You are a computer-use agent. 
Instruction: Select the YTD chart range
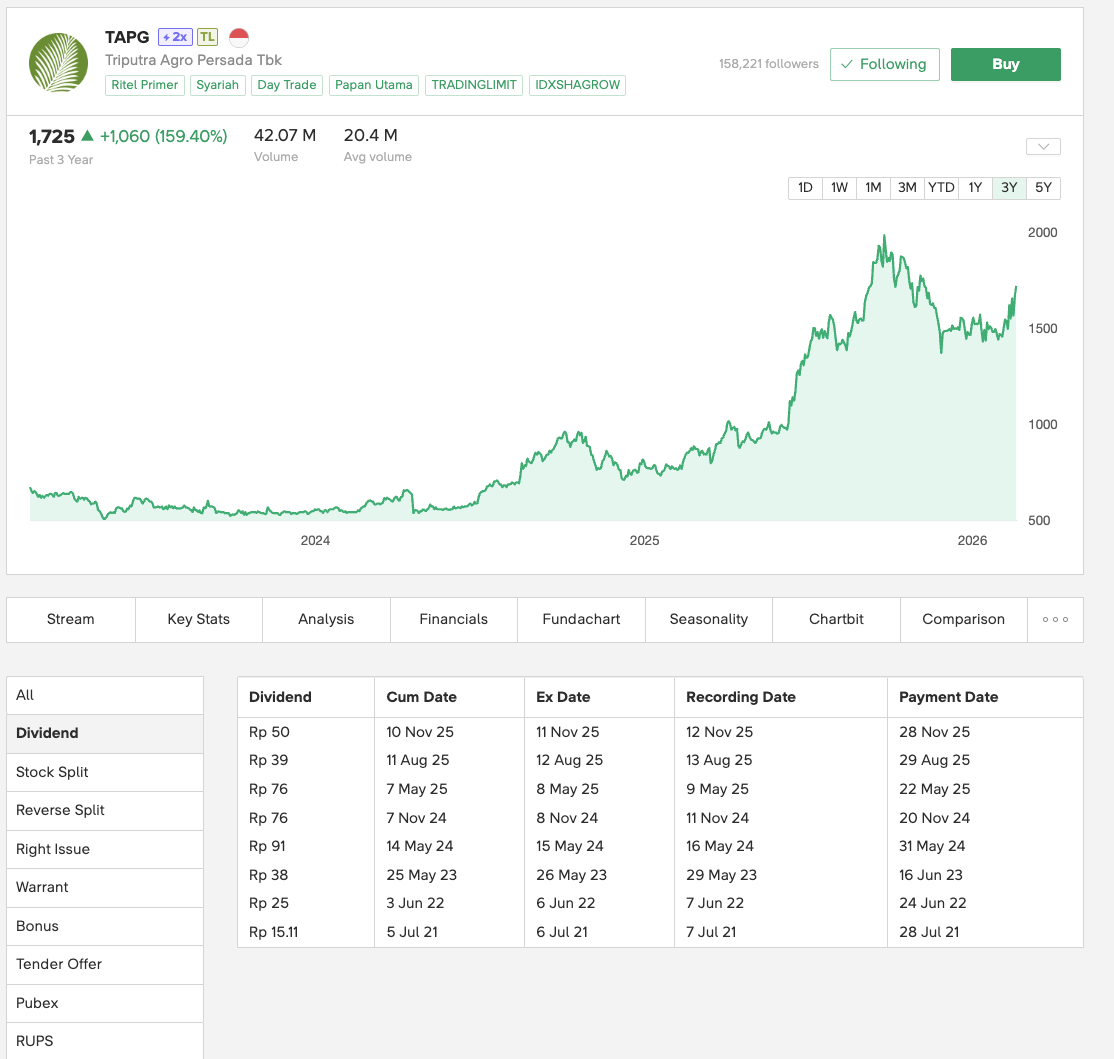pos(941,188)
